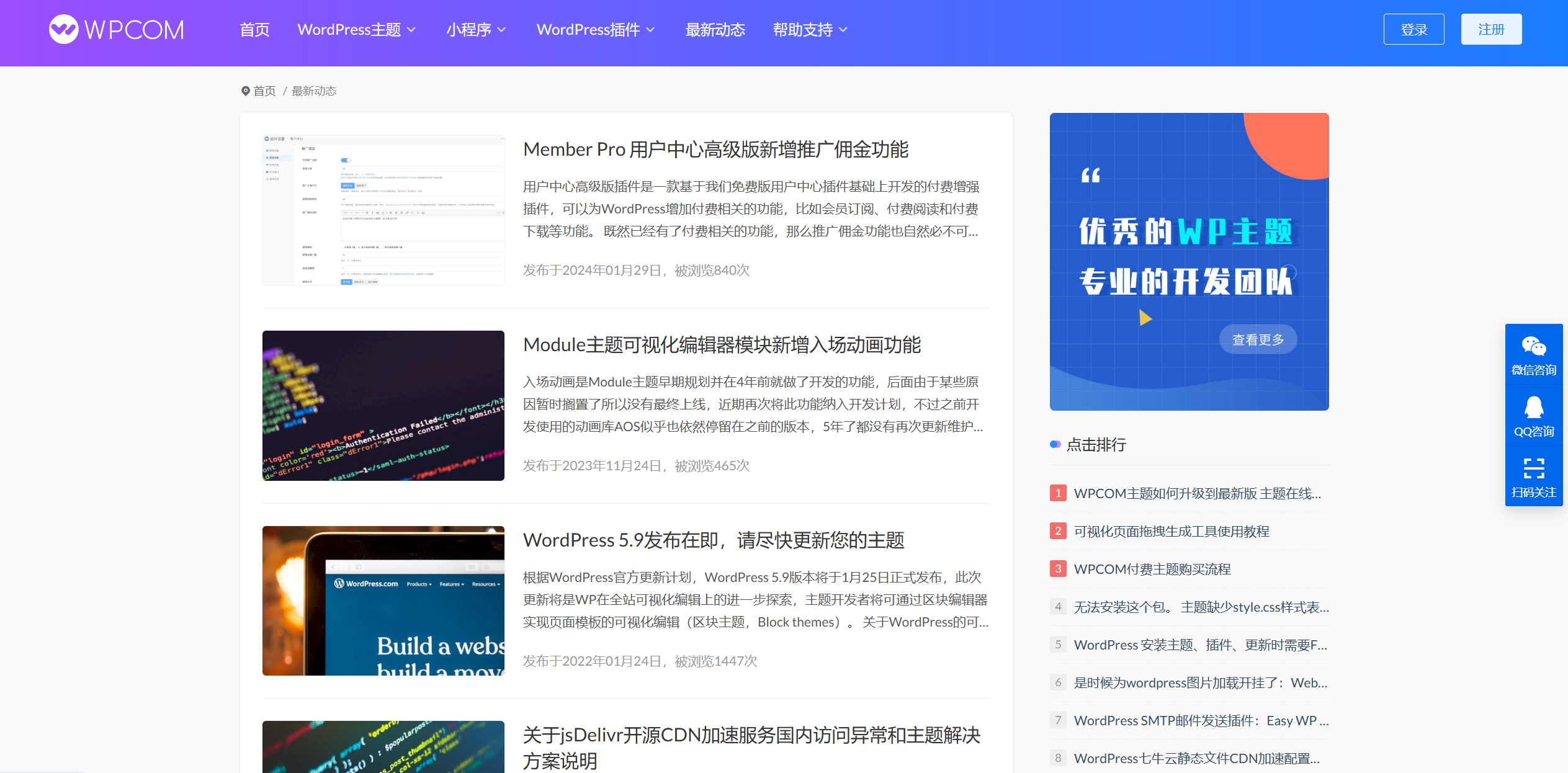Open WordPress 5.9发布在即 article title
The width and height of the screenshot is (1568, 773).
click(714, 540)
